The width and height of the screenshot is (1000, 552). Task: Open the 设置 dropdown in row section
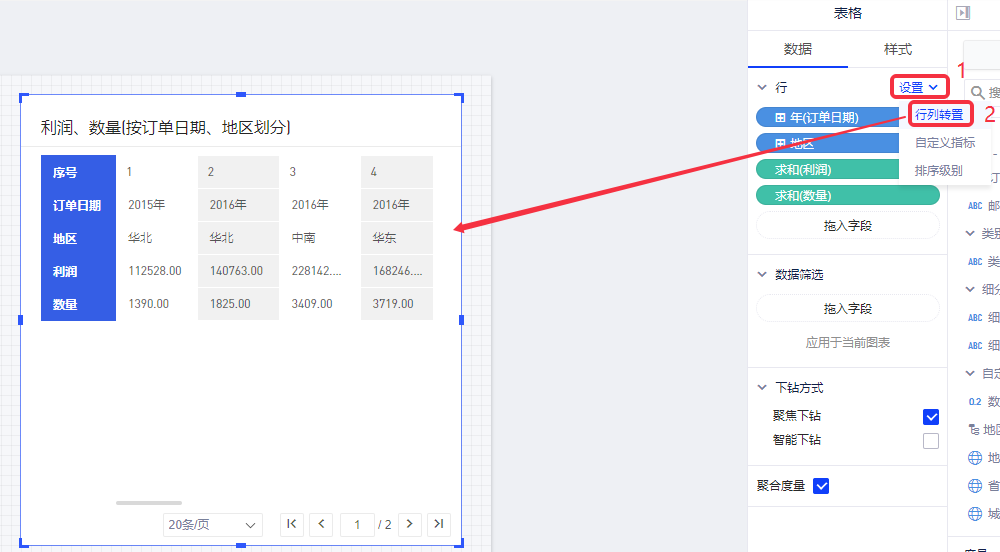coord(918,88)
